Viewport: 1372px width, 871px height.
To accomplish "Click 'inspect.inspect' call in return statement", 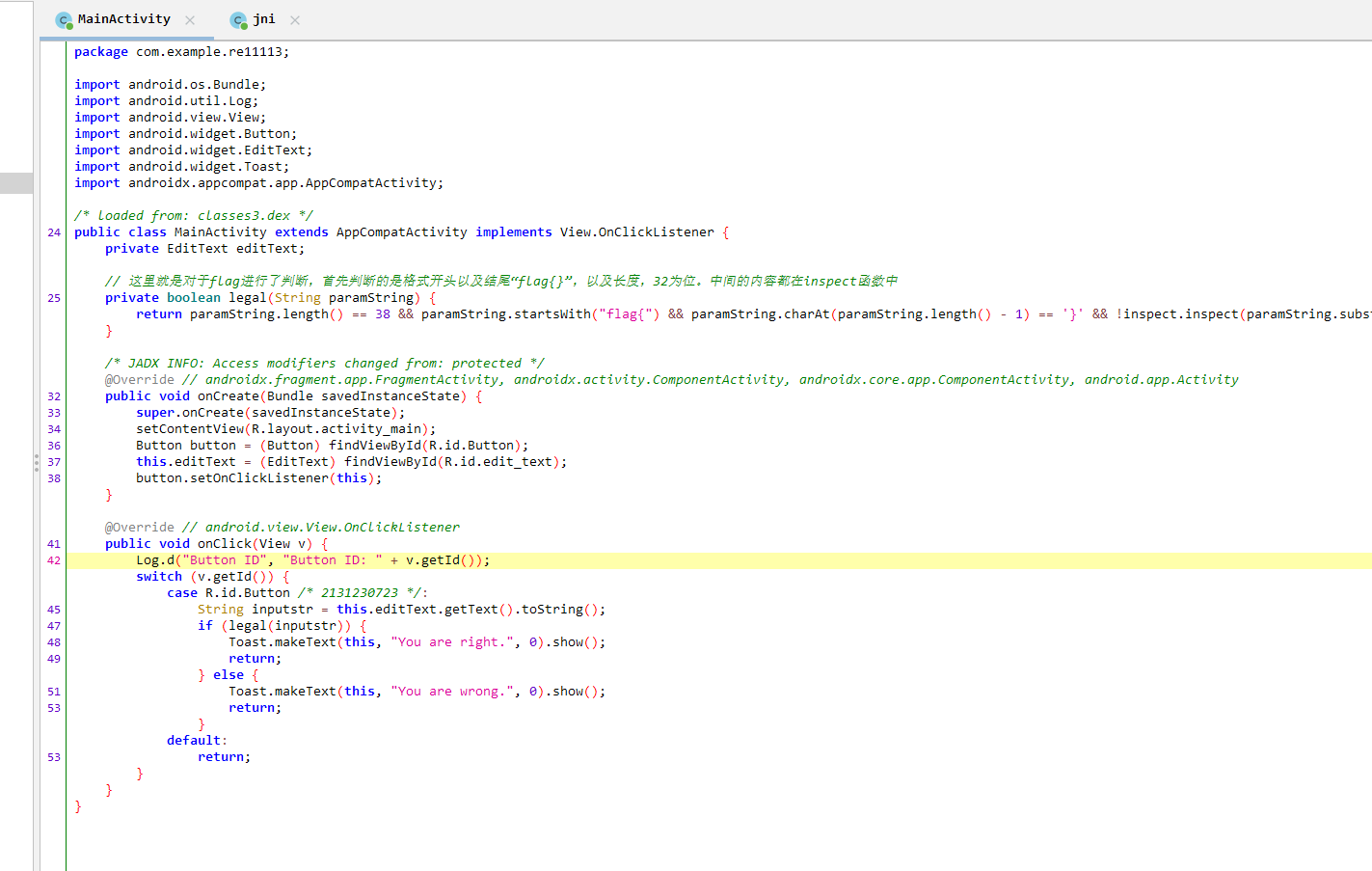I will click(1180, 314).
